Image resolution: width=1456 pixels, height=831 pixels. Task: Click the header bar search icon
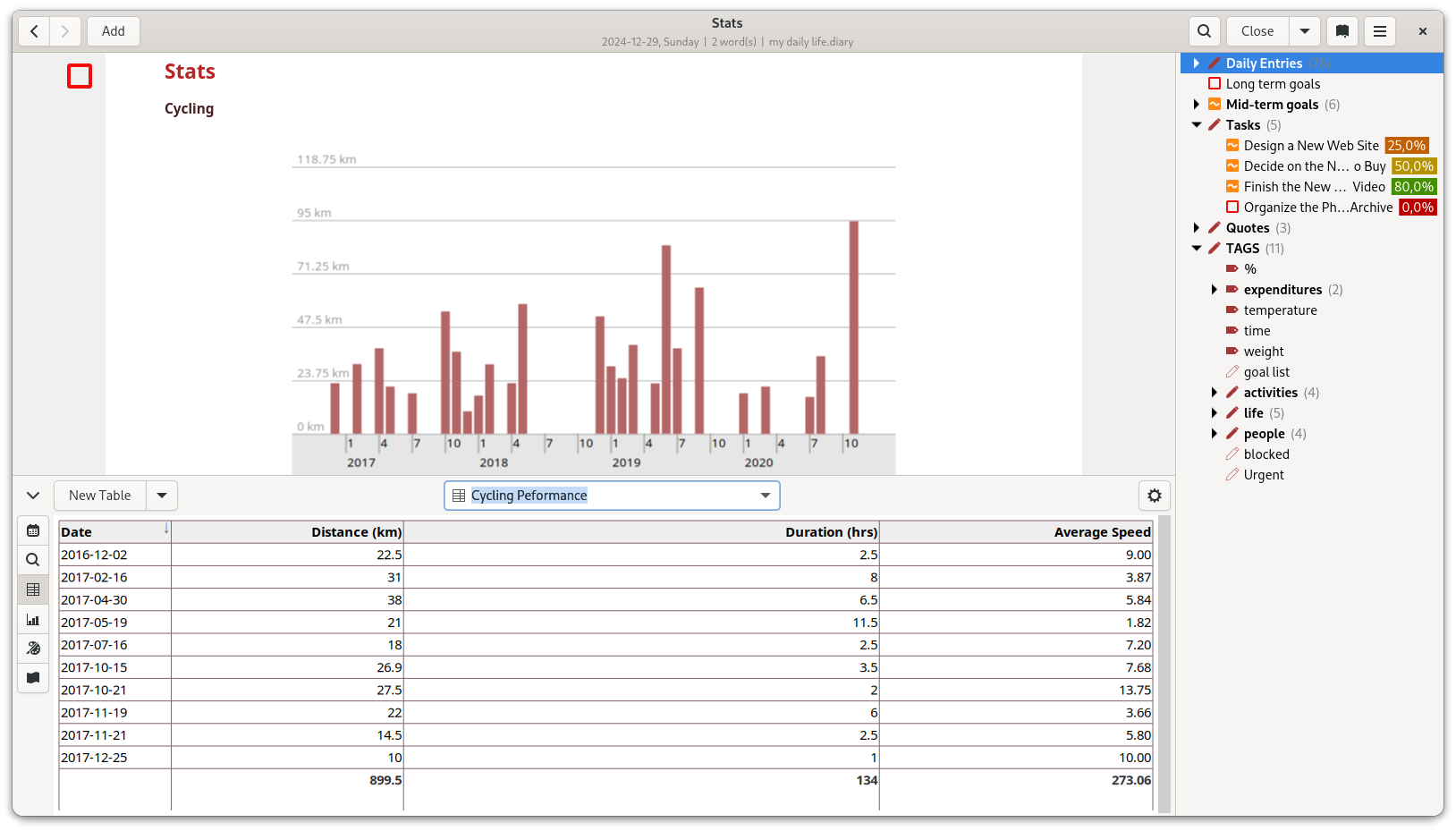click(1205, 31)
